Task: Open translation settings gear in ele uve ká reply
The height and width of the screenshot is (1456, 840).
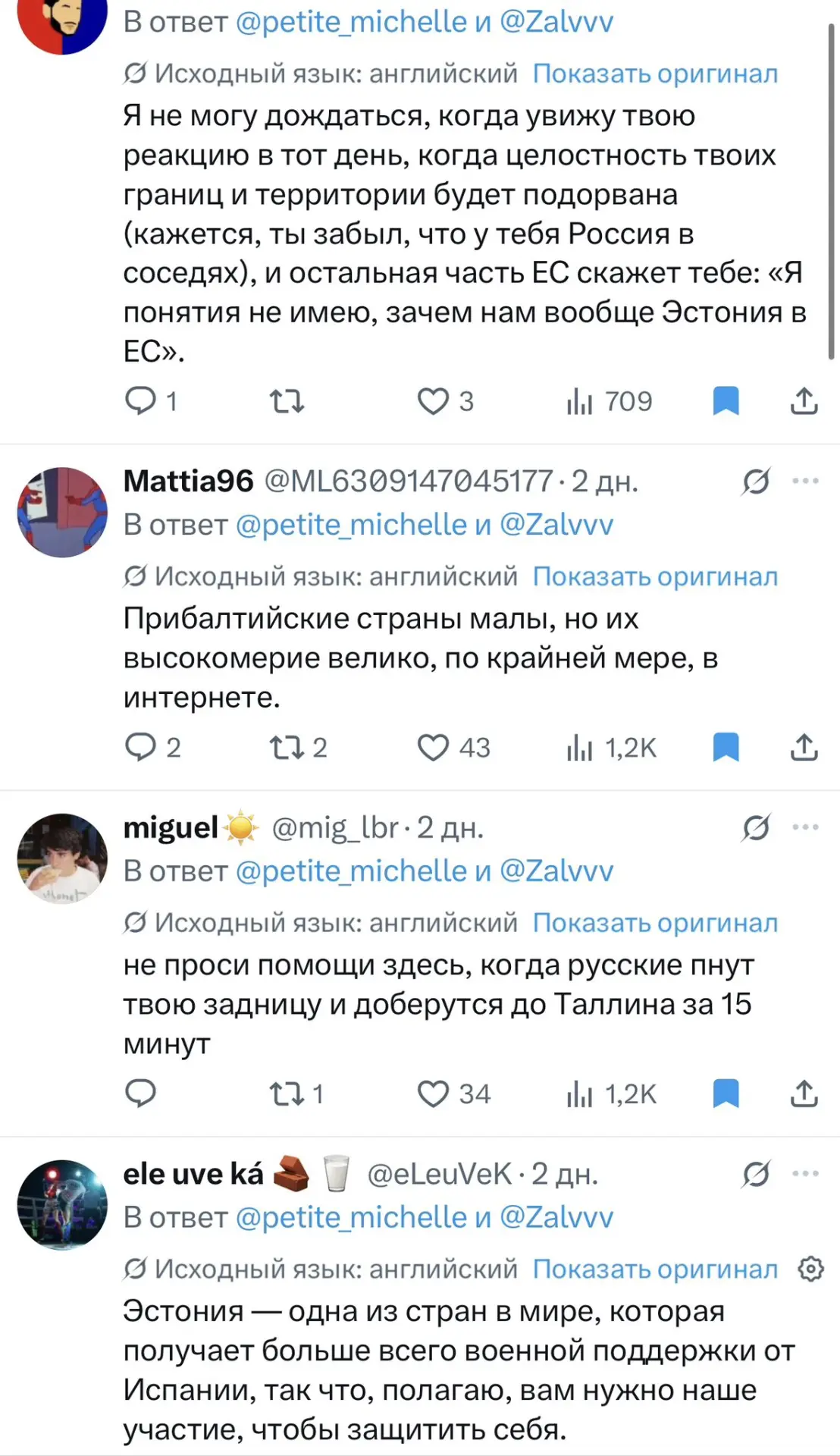Action: point(810,1269)
